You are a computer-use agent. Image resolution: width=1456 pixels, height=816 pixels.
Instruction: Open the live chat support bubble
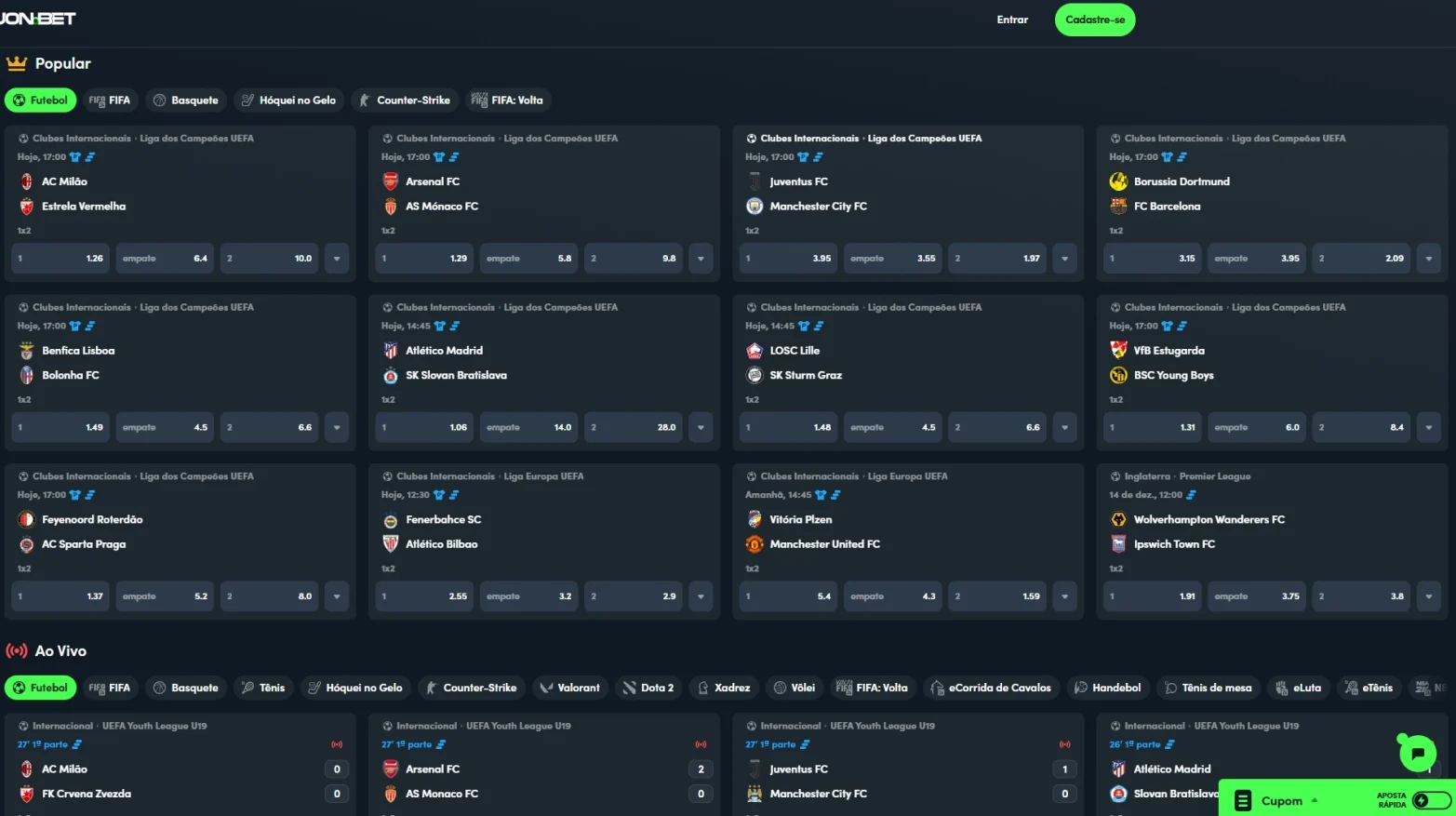click(x=1418, y=753)
